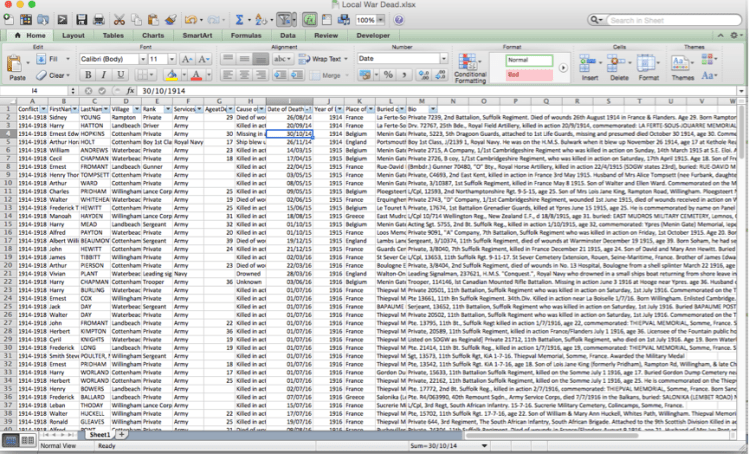Click the Paste clipboard icon

click(x=17, y=64)
